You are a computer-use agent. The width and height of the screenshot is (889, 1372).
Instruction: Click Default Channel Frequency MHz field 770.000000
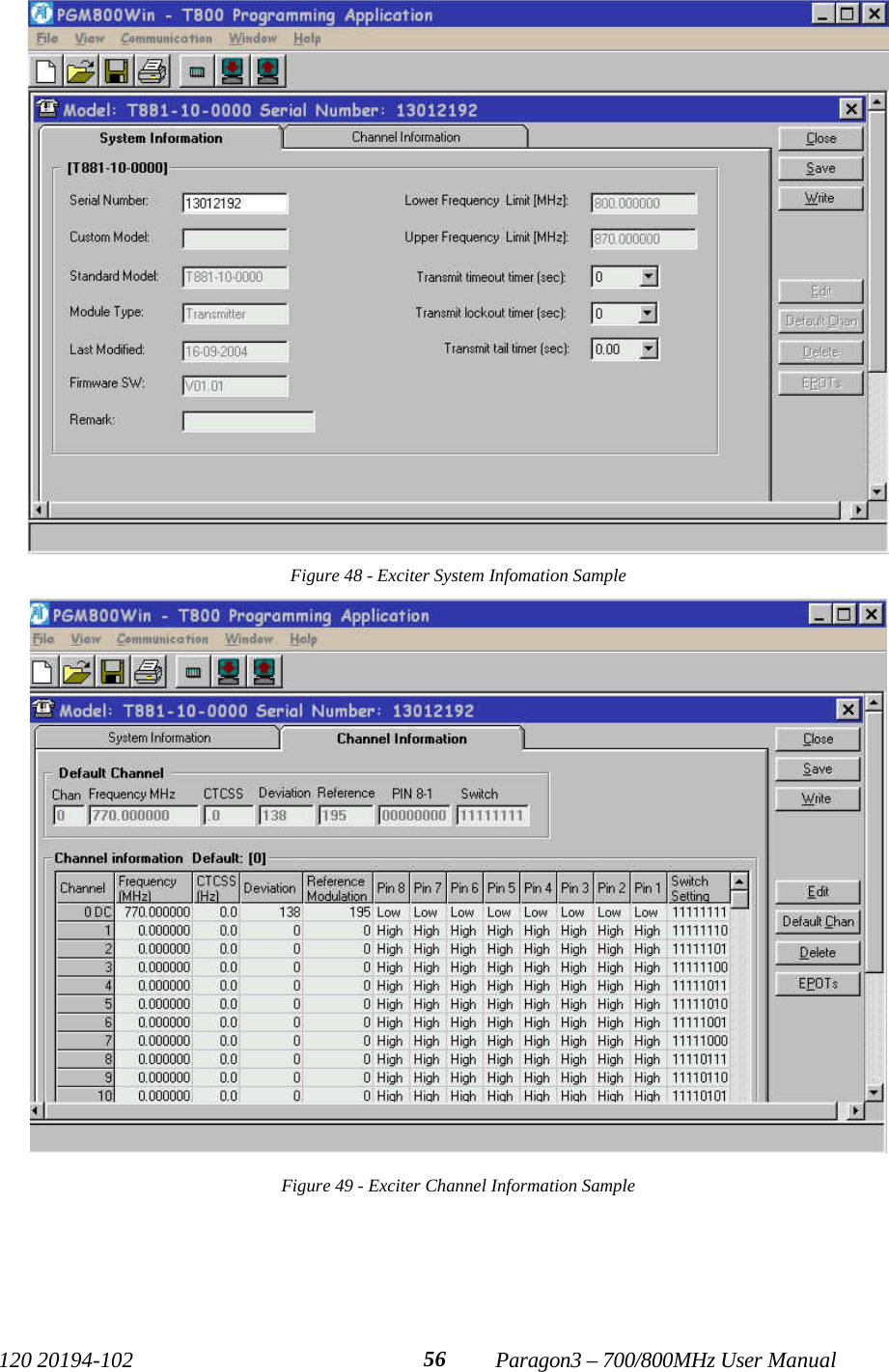pyautogui.click(x=144, y=816)
